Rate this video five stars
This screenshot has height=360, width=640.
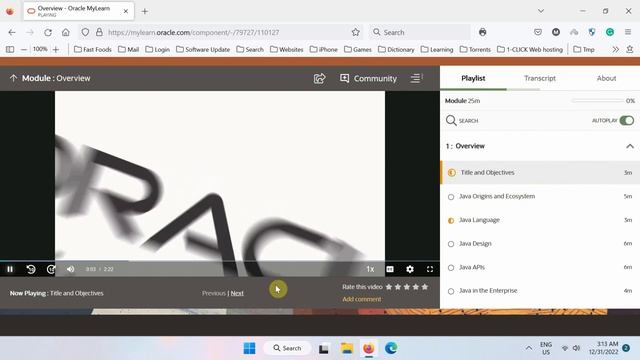click(425, 287)
